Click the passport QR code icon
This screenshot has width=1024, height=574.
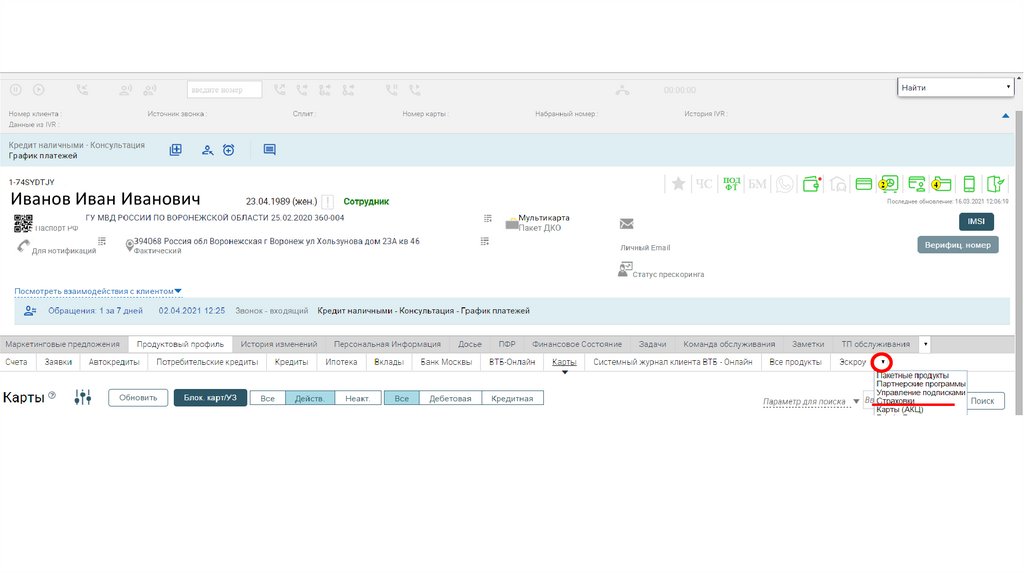[x=23, y=223]
